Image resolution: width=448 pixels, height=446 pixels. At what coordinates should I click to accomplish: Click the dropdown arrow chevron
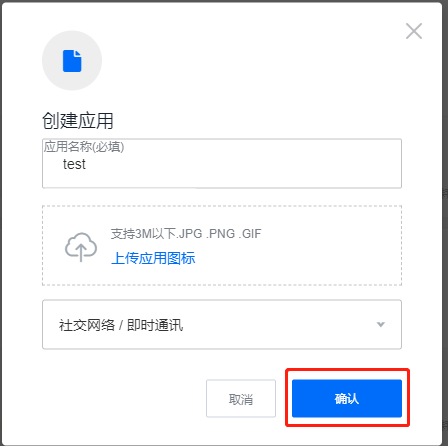[x=381, y=324]
